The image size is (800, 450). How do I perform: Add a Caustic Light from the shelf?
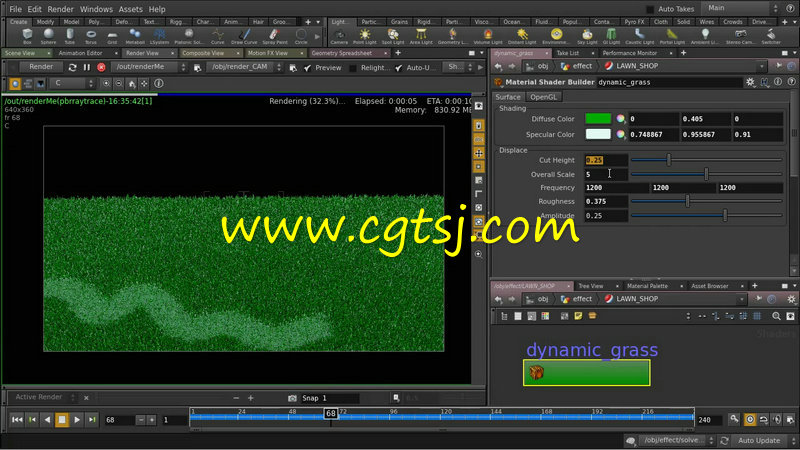(x=639, y=36)
